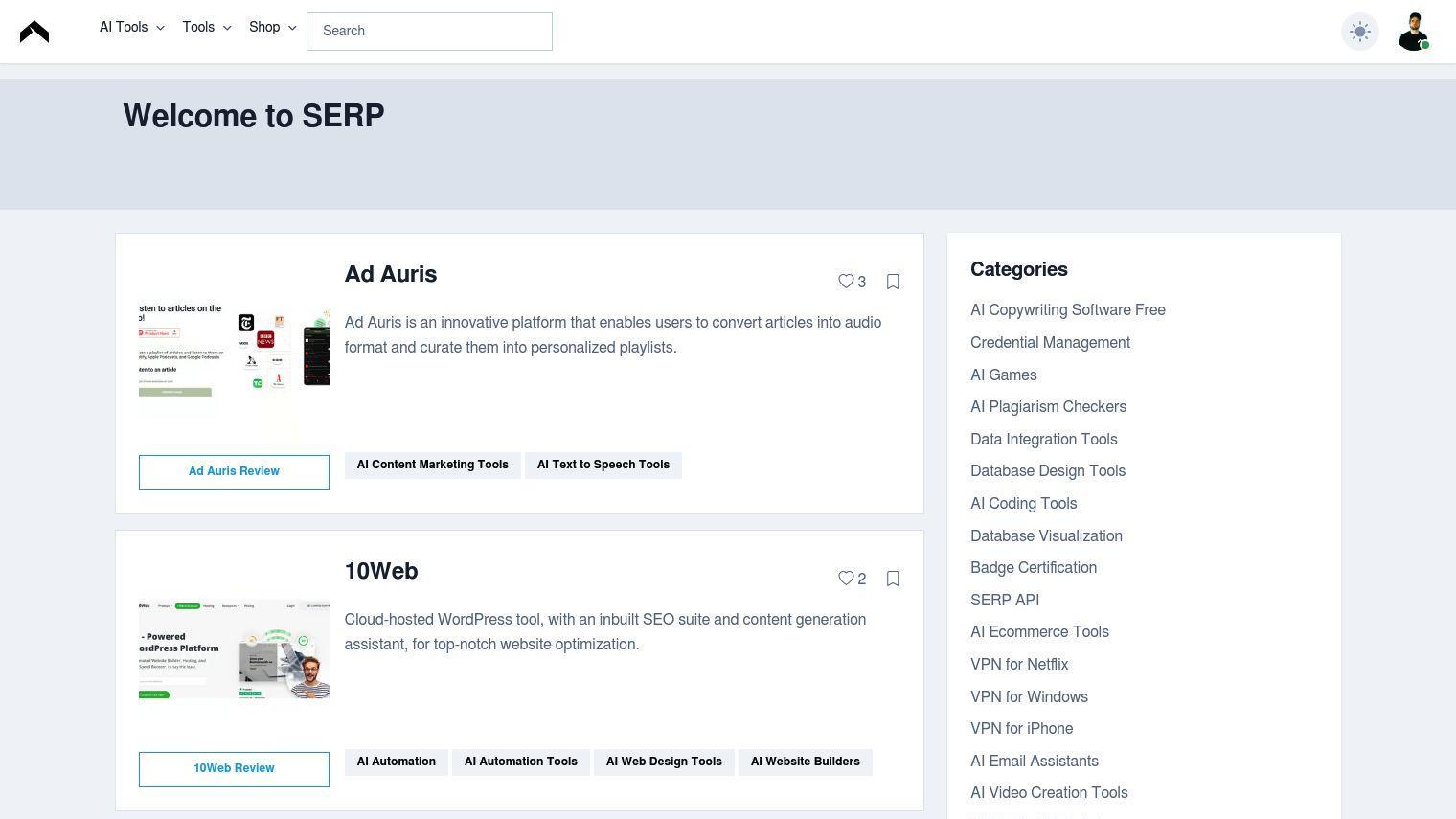Open the Ad Auris Review button

[234, 472]
